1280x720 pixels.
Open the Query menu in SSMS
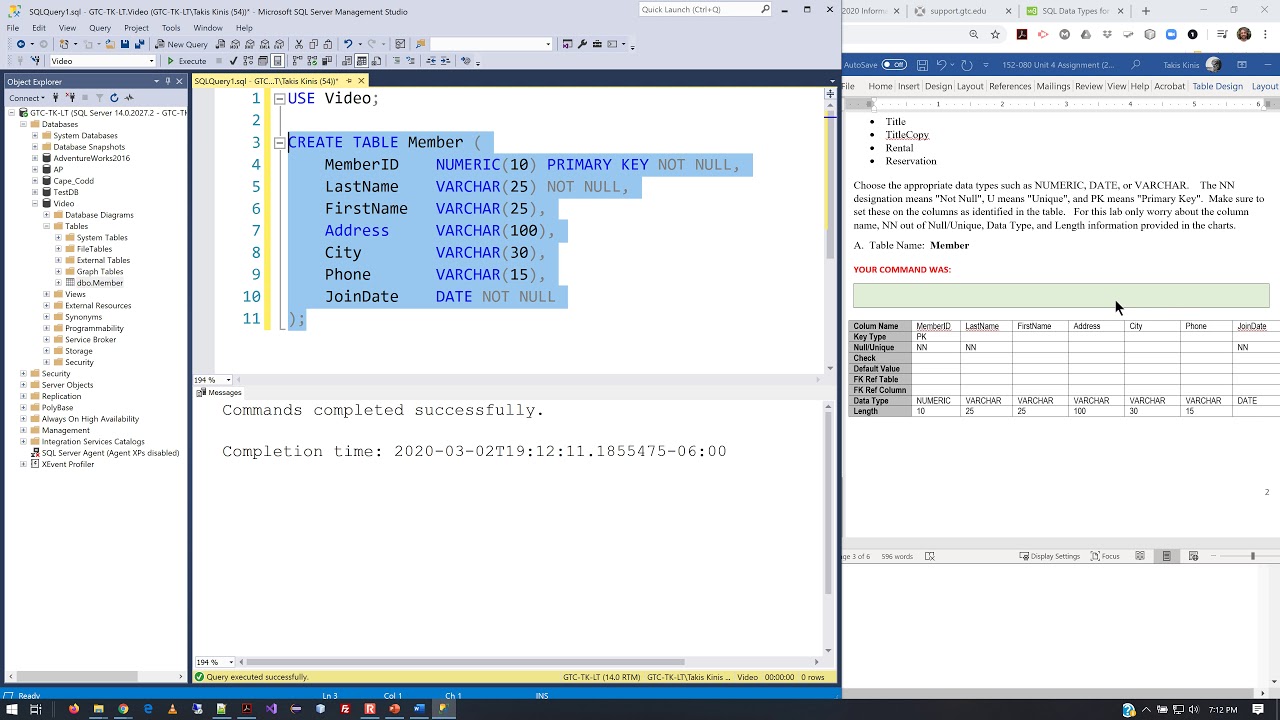click(99, 28)
